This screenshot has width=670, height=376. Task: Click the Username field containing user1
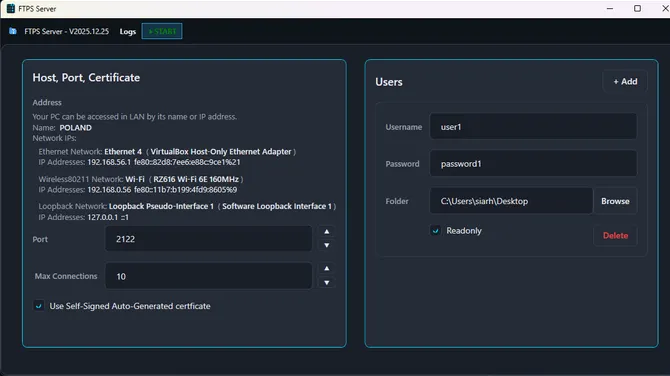[533, 126]
